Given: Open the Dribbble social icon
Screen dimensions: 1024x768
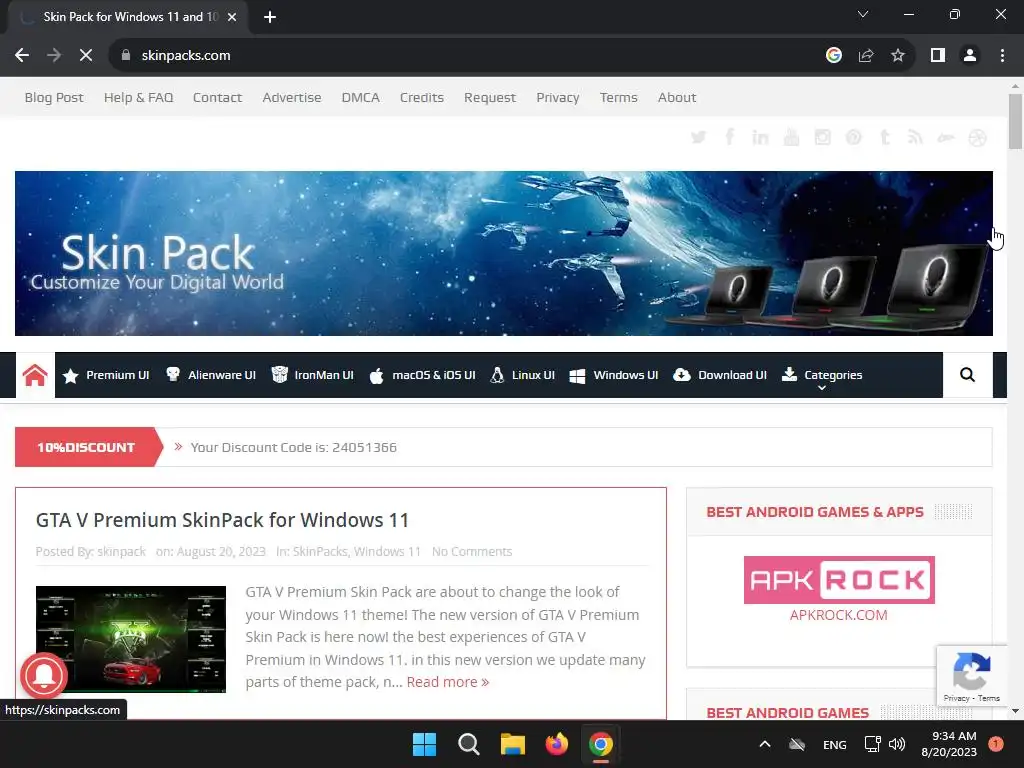Looking at the screenshot, I should point(978,138).
